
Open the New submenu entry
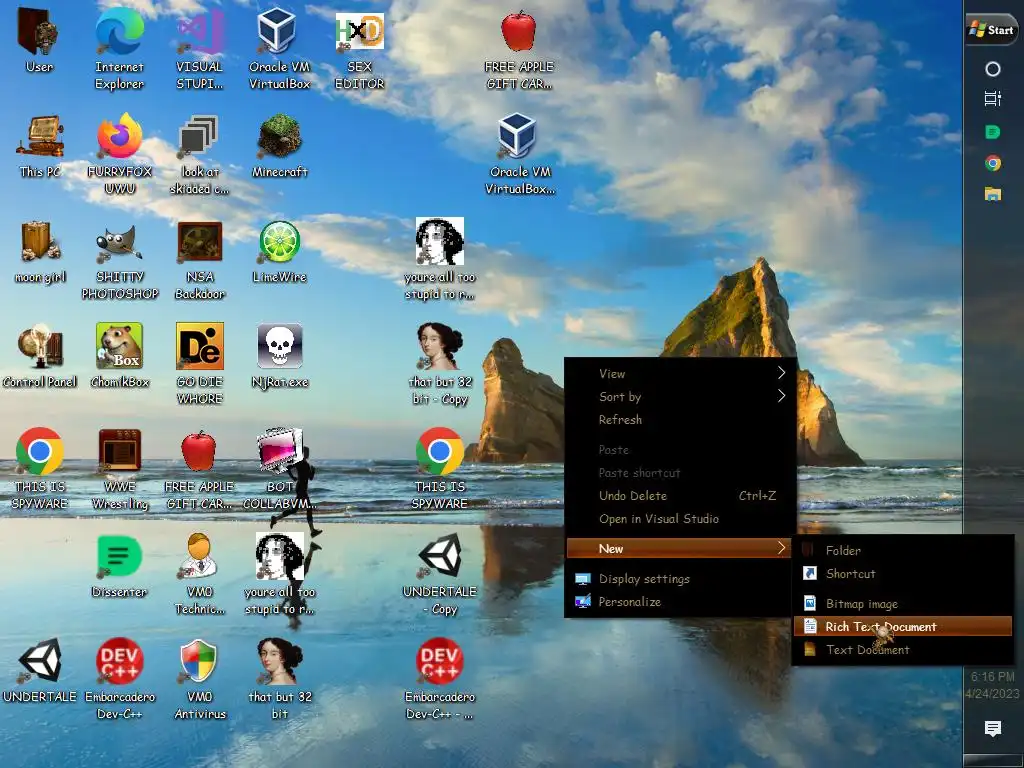click(680, 549)
